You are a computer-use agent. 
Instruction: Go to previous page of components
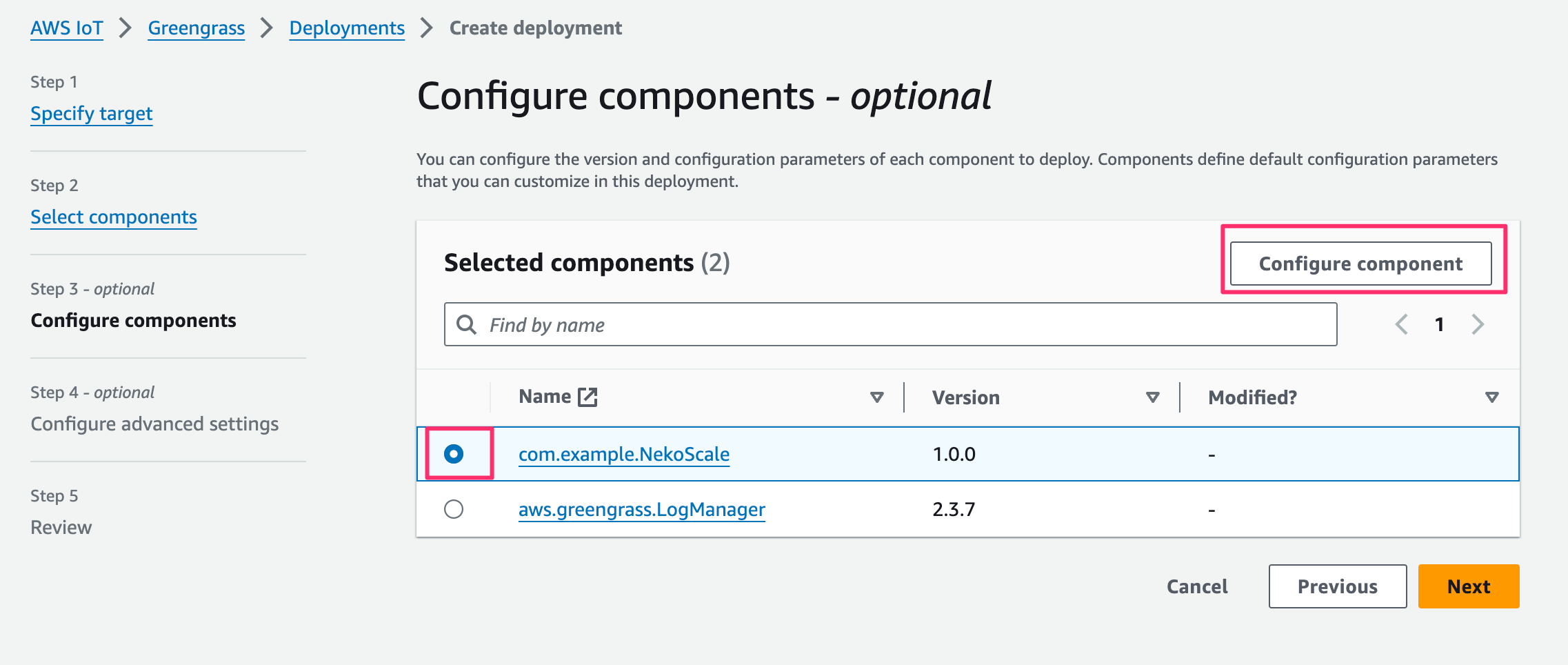(x=1401, y=324)
